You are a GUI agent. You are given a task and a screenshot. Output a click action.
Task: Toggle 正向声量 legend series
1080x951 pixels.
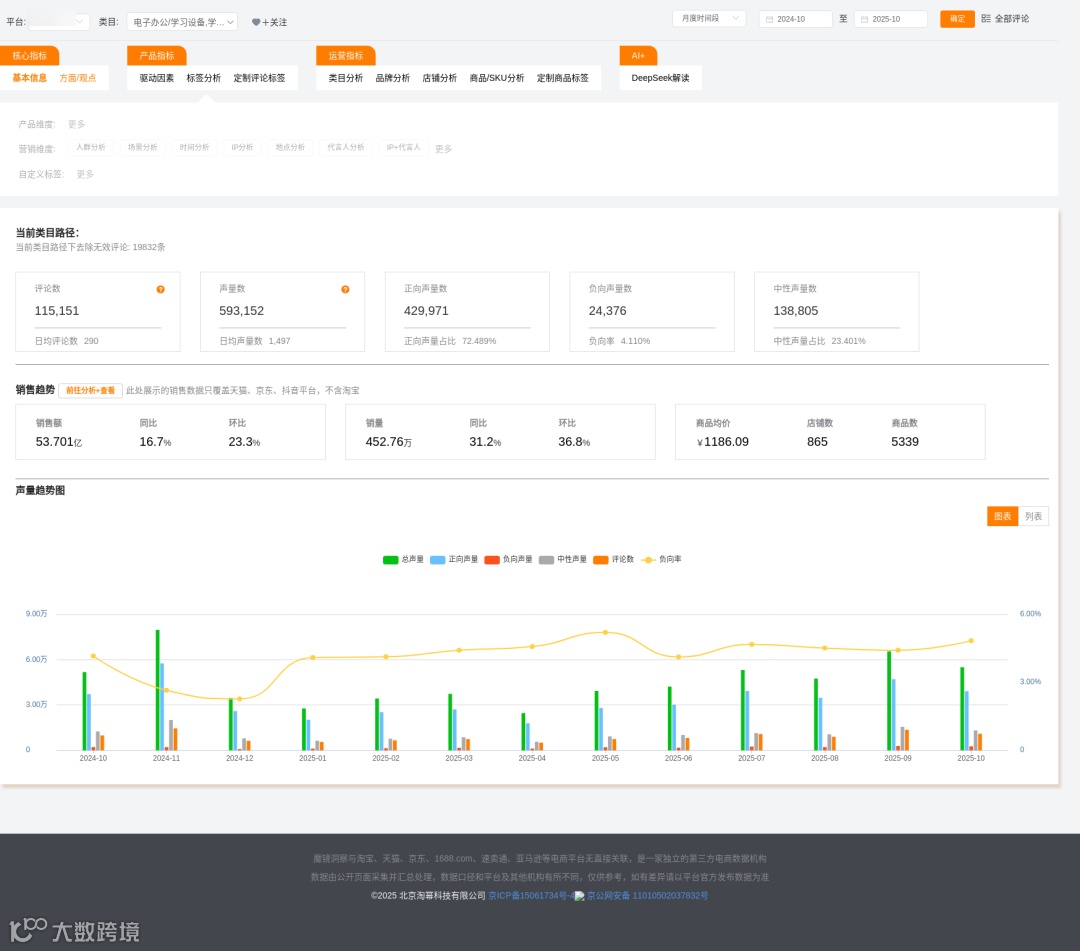(454, 559)
